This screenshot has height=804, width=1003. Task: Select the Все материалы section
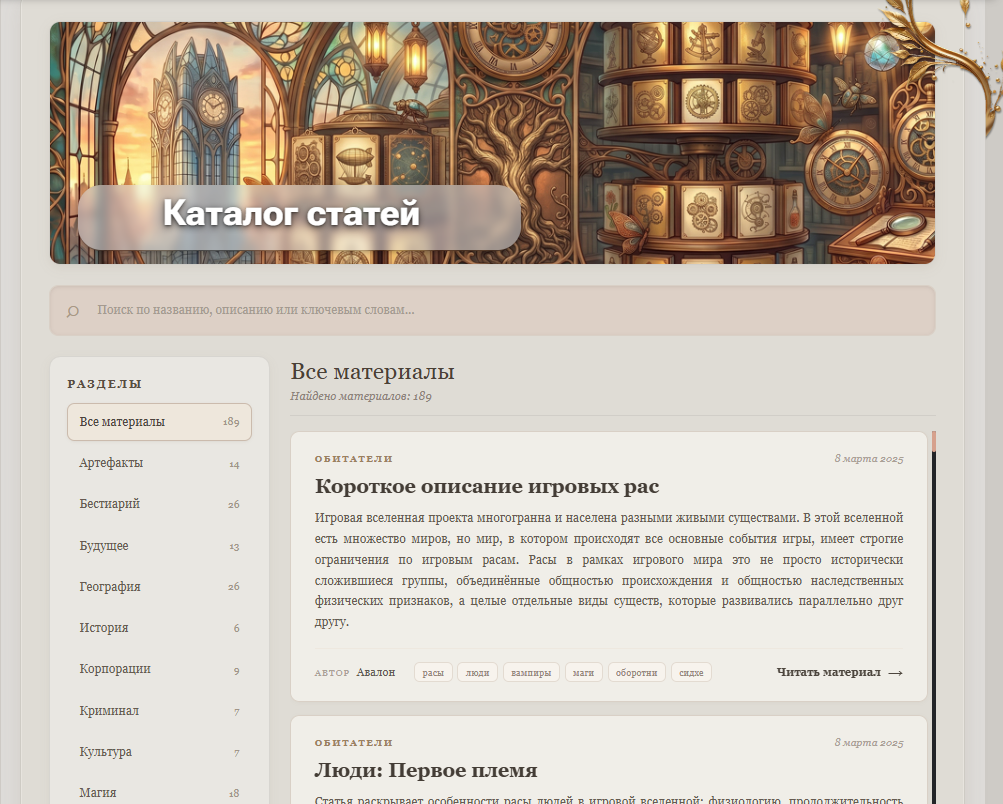[x=159, y=422]
